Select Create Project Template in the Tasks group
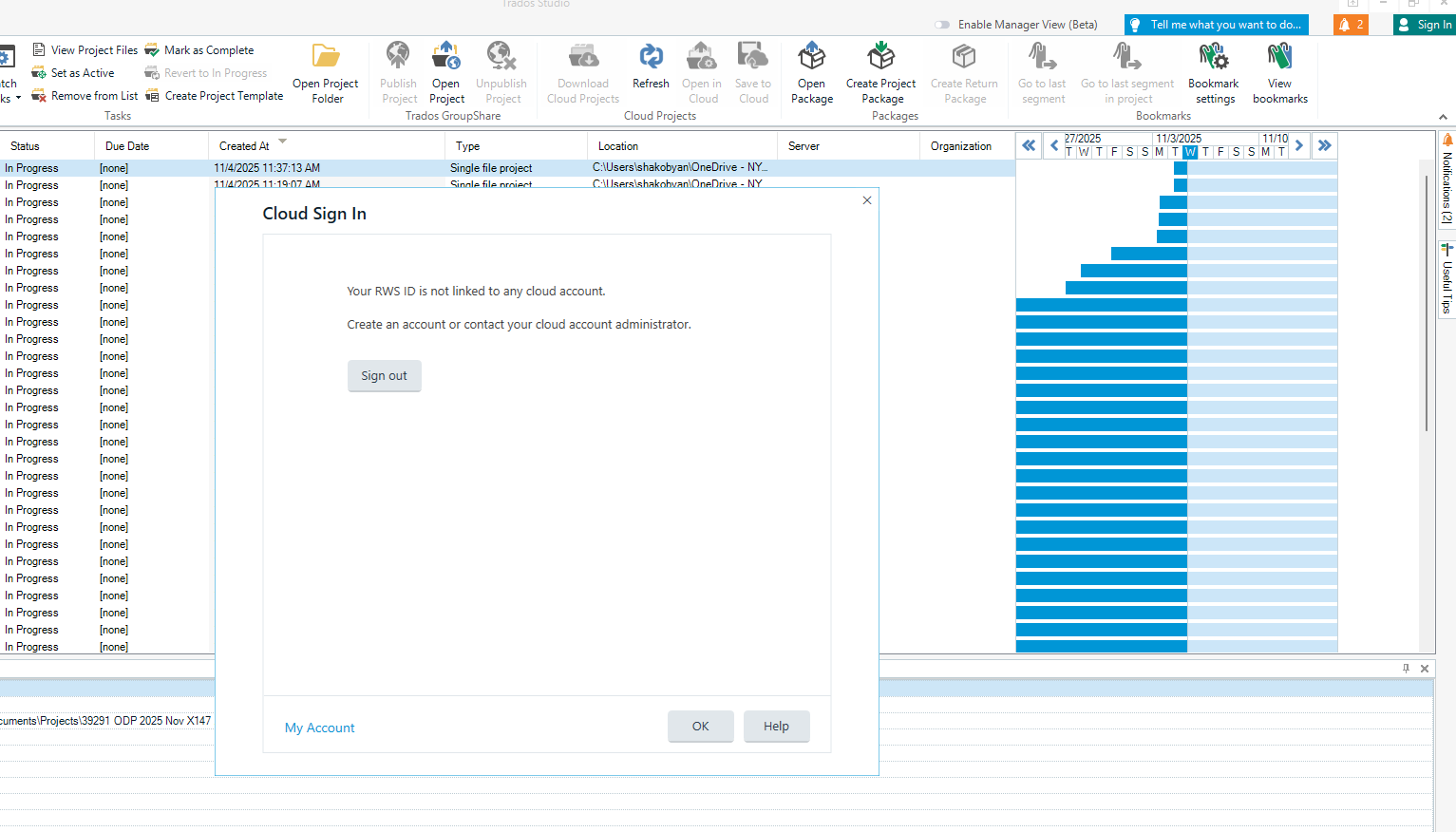This screenshot has height=832, width=1456. click(x=215, y=95)
